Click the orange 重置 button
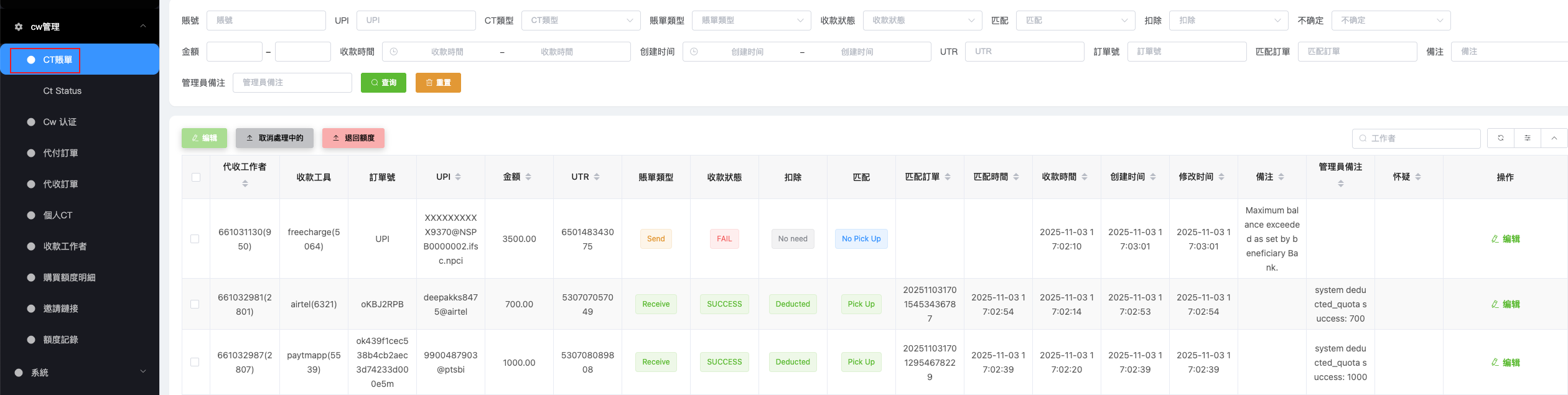Viewport: 1568px width, 395px height. point(438,83)
